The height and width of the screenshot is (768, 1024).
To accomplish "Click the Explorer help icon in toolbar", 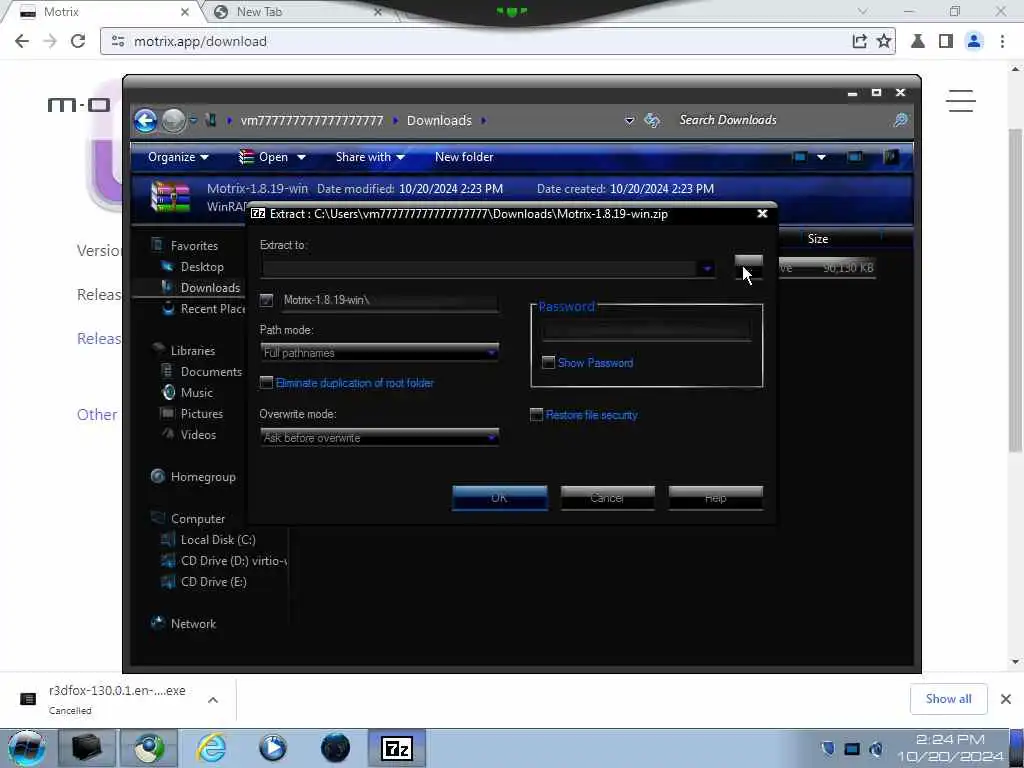I will point(891,157).
